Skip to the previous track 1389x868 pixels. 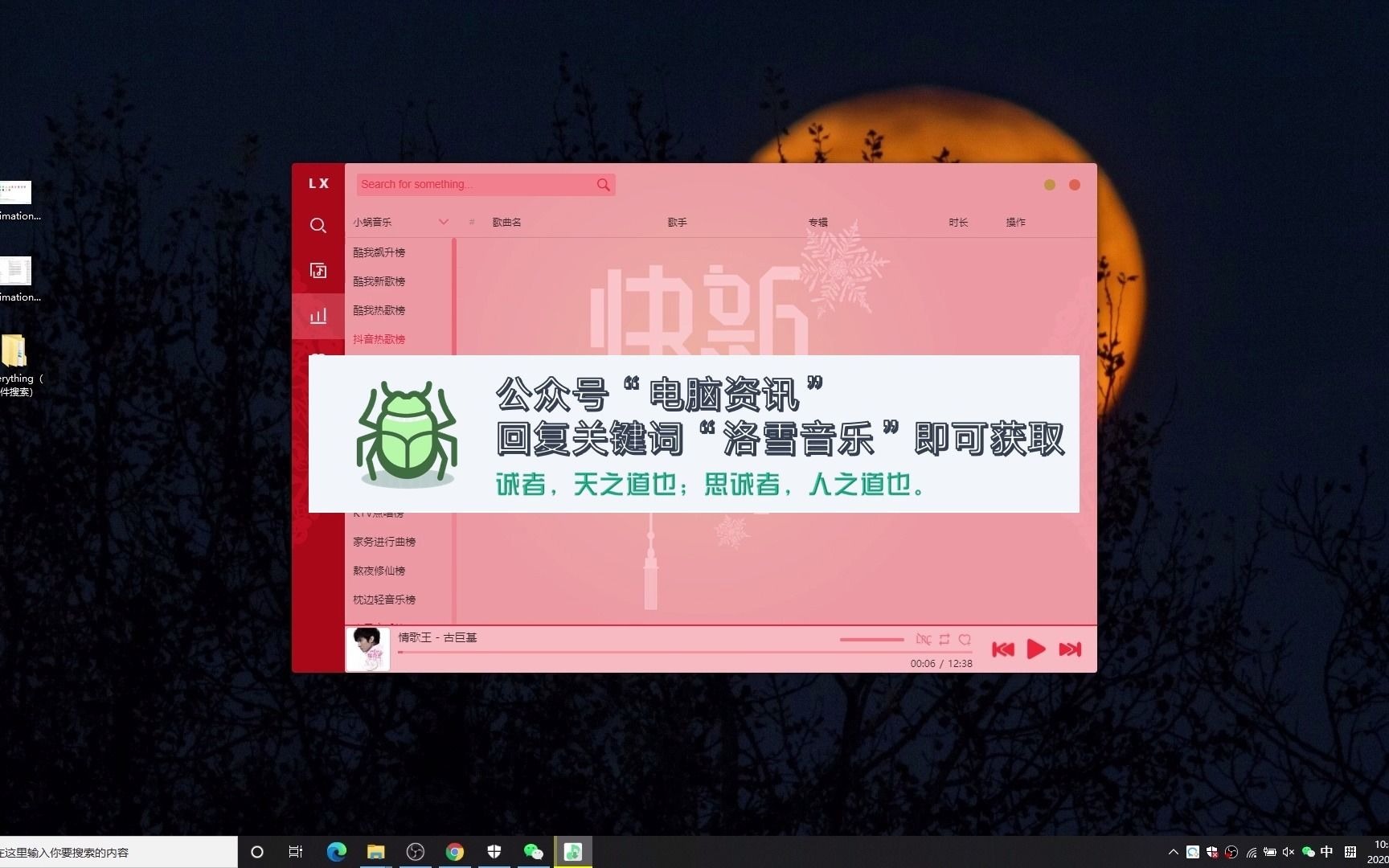1002,649
